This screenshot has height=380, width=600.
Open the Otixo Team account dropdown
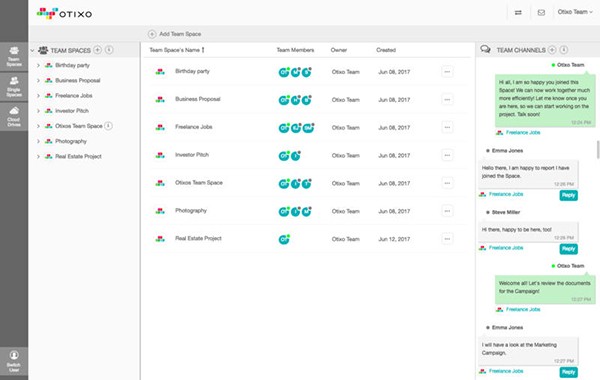tap(575, 12)
